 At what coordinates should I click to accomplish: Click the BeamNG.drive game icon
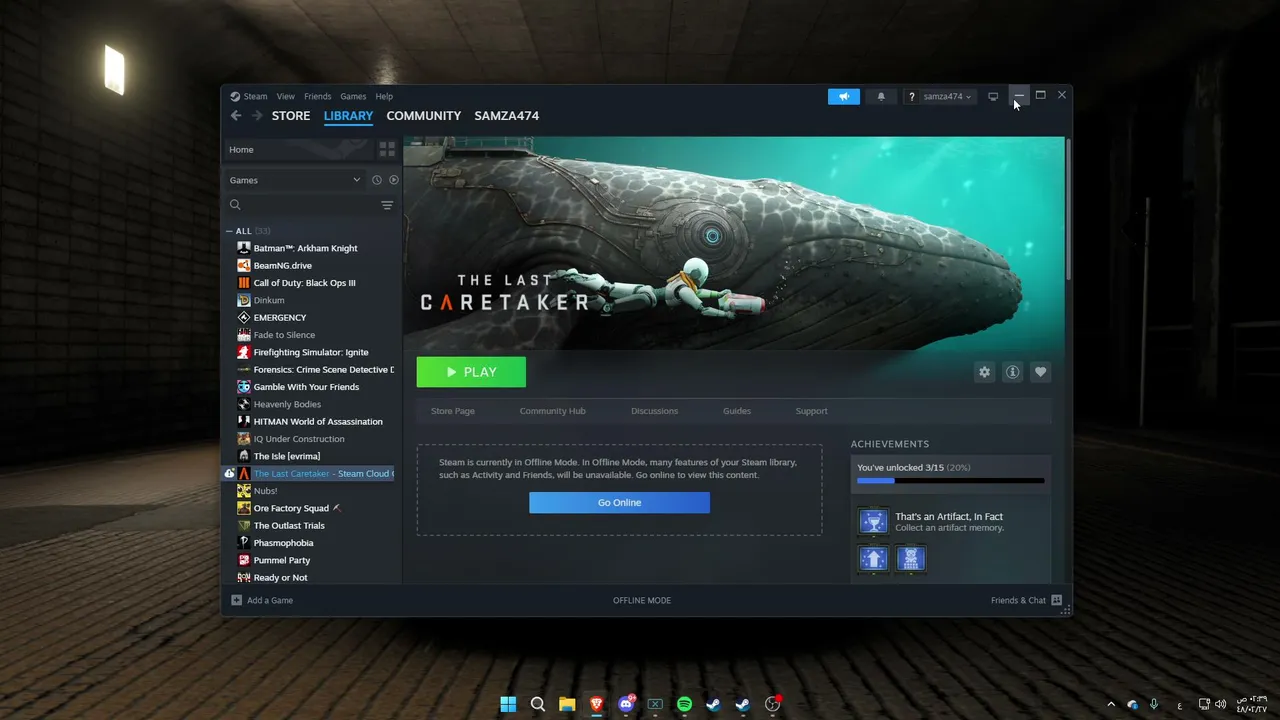(x=244, y=265)
